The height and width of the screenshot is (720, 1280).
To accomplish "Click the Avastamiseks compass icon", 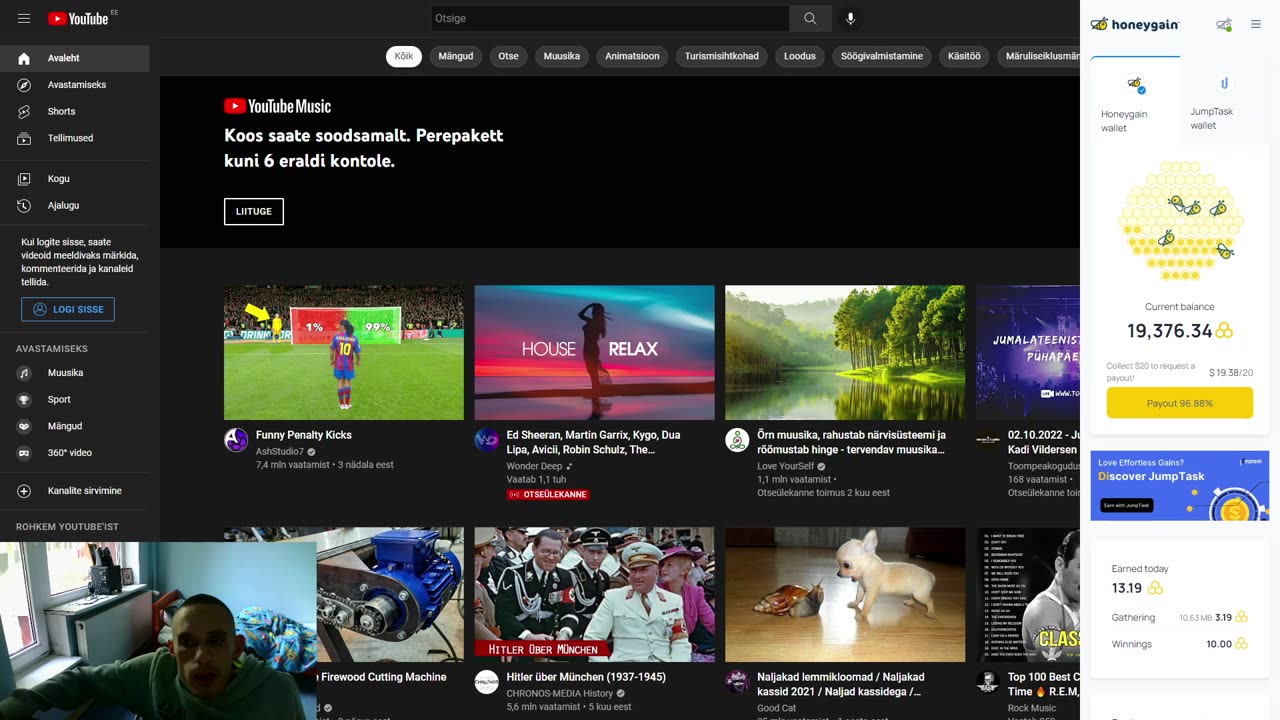I will [24, 85].
